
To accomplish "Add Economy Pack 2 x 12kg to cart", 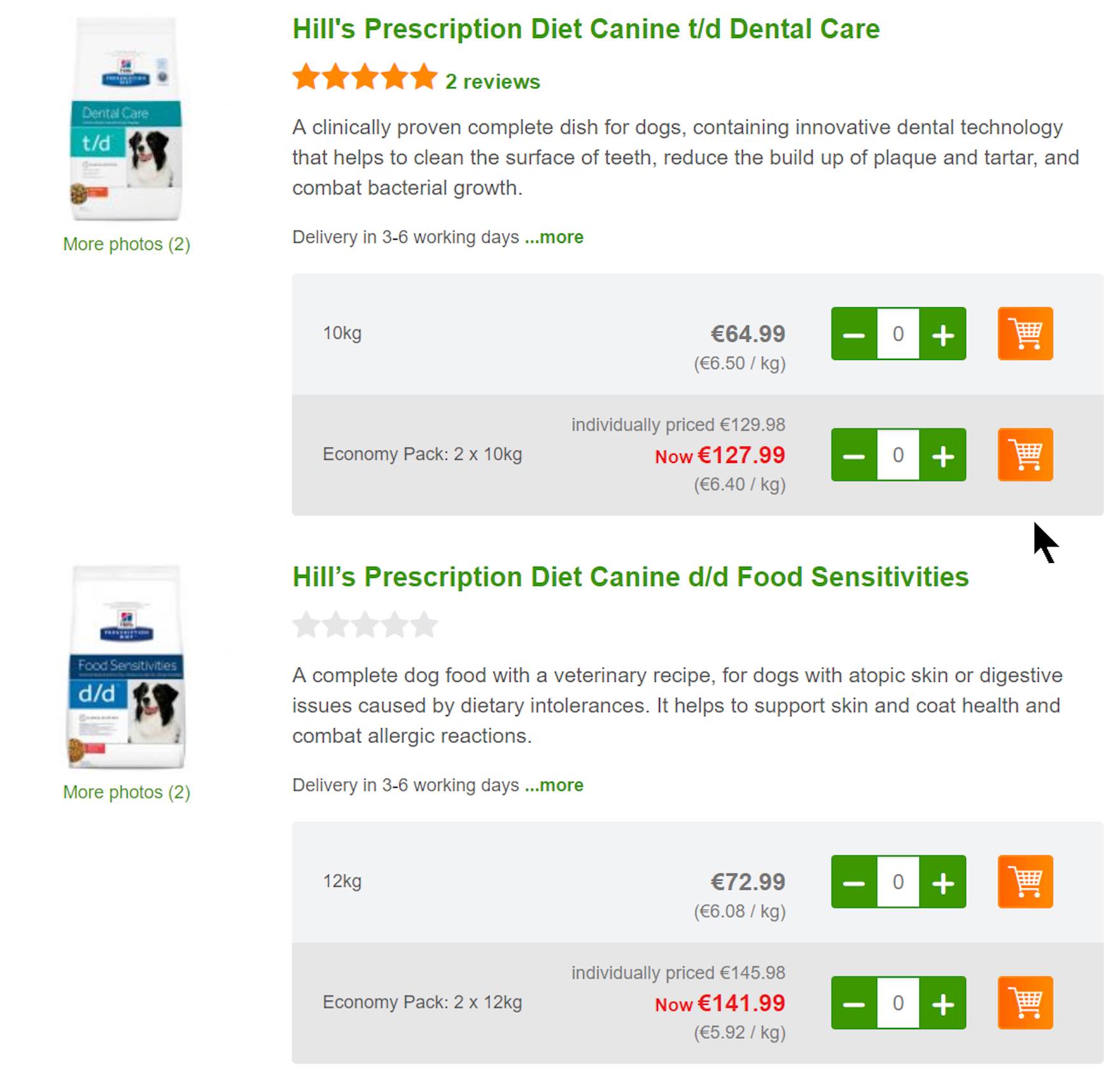I will 1025,1002.
